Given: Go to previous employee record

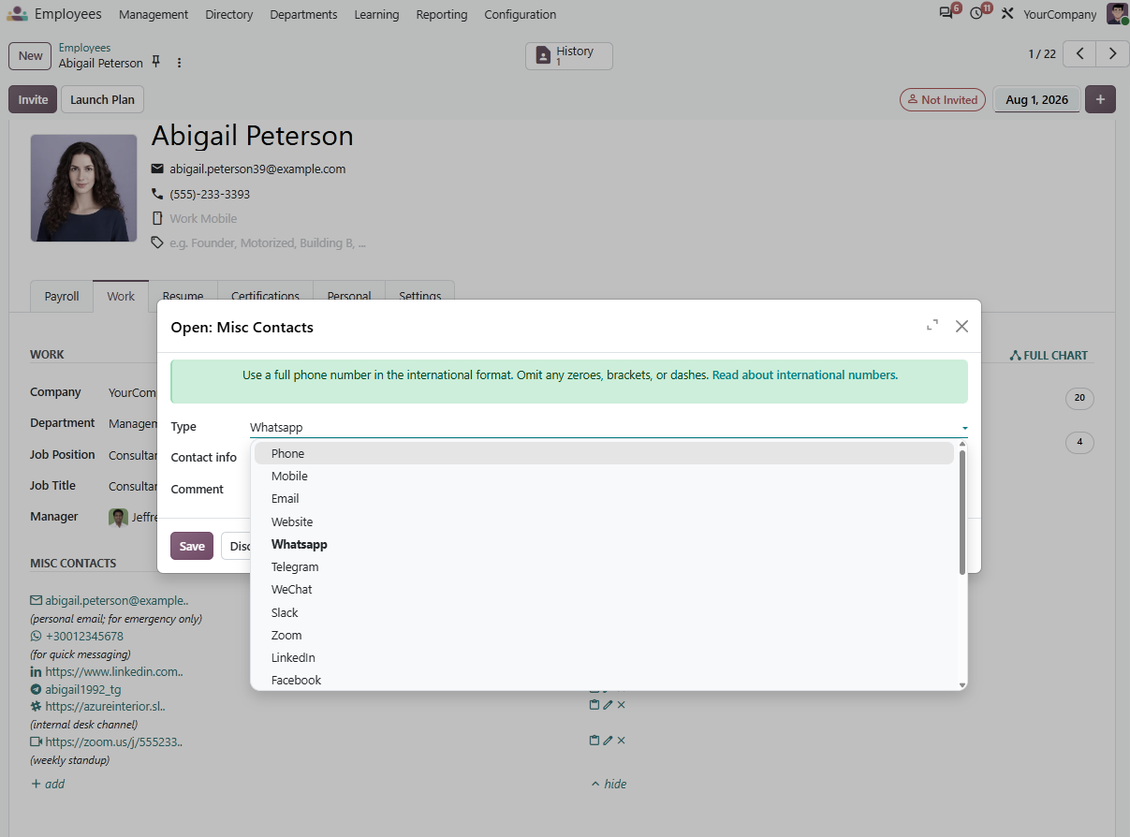Looking at the screenshot, I should (1080, 53).
